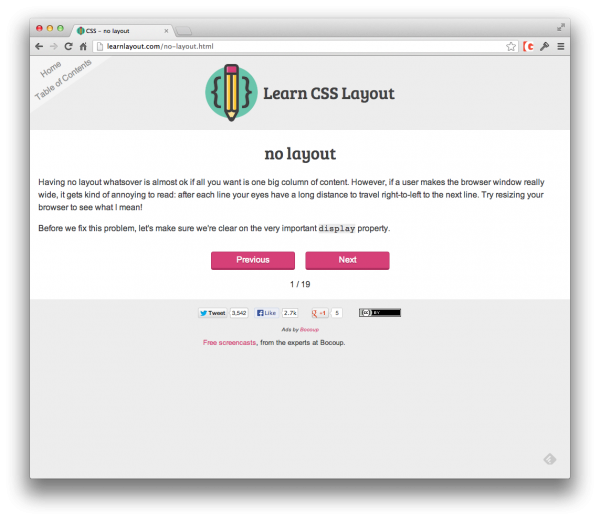Open the Chrome hamburger menu
This screenshot has height=520, width=600.
click(x=561, y=46)
